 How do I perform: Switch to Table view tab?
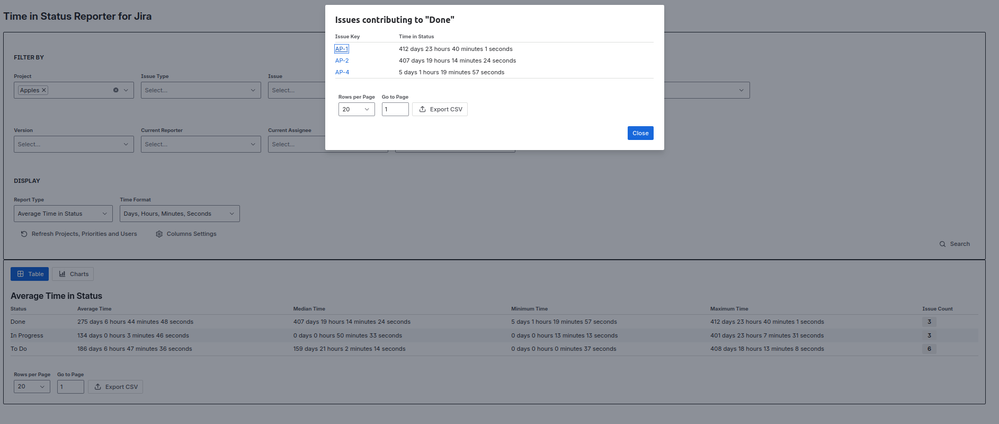click(x=30, y=274)
